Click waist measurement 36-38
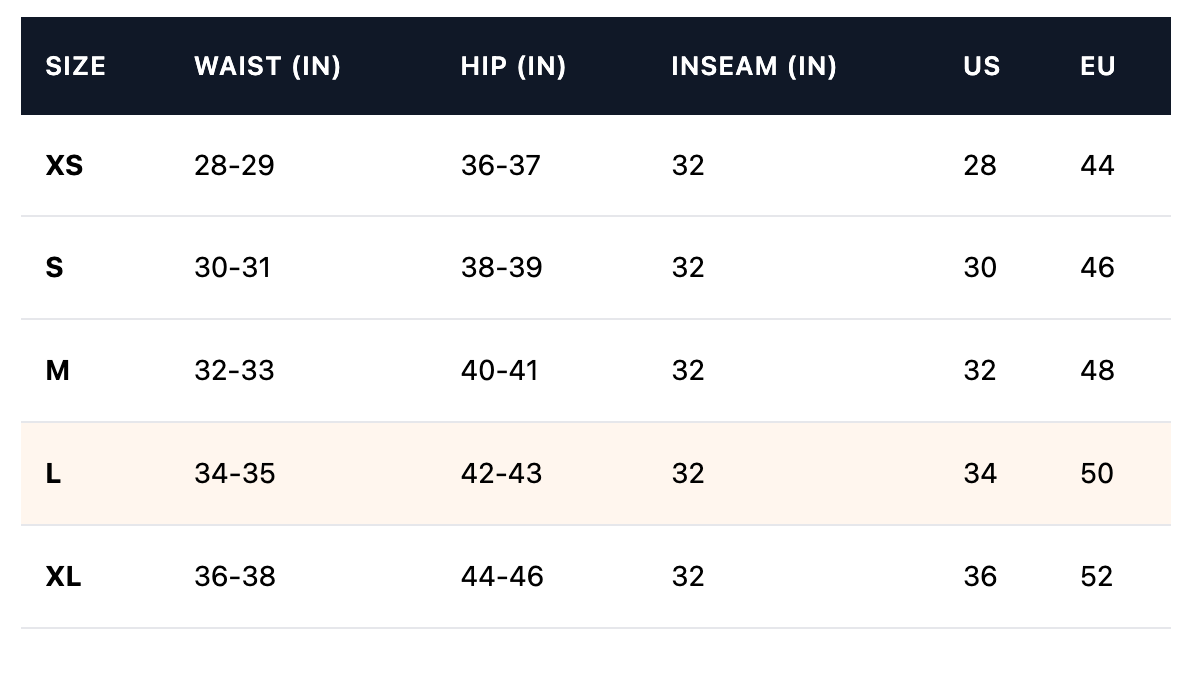Image resolution: width=1194 pixels, height=680 pixels. coord(235,577)
